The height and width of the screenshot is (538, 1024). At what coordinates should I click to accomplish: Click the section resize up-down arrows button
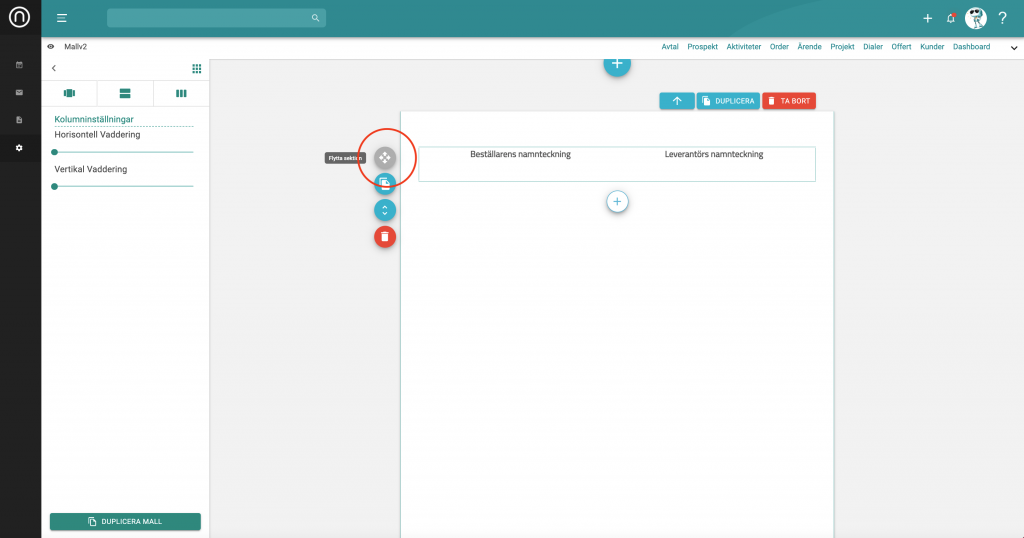pos(385,210)
